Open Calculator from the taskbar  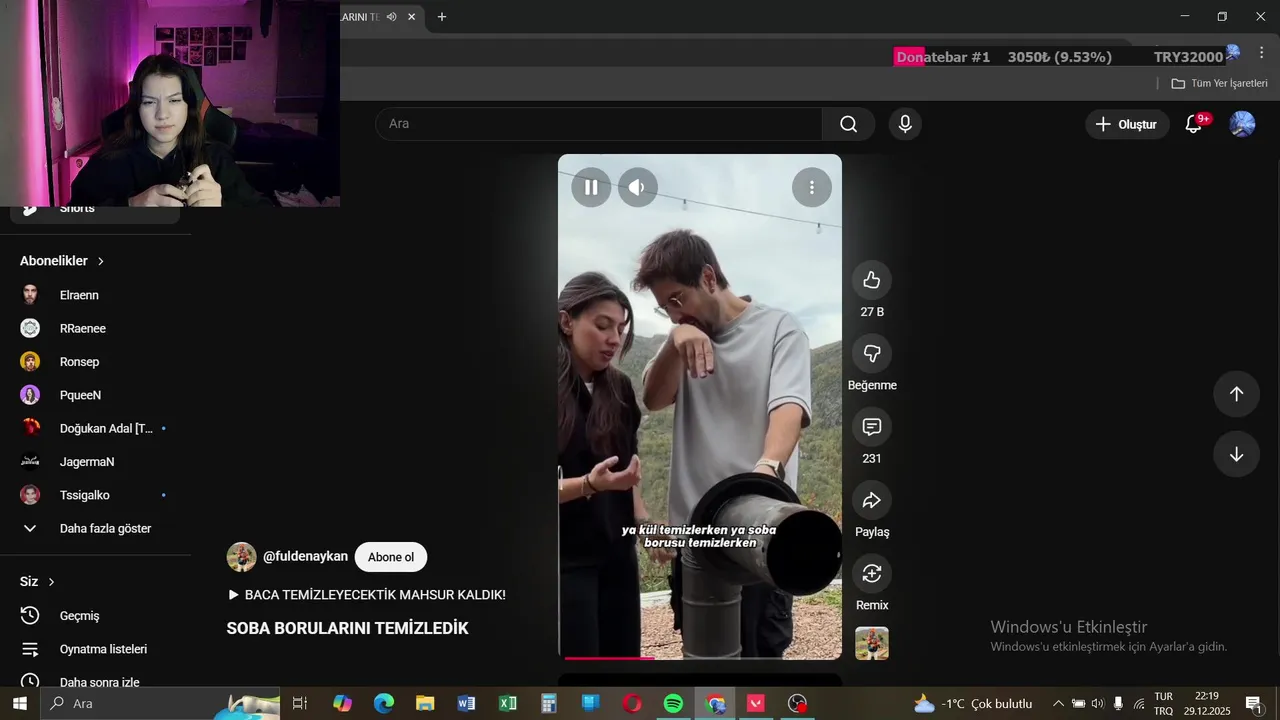[549, 704]
